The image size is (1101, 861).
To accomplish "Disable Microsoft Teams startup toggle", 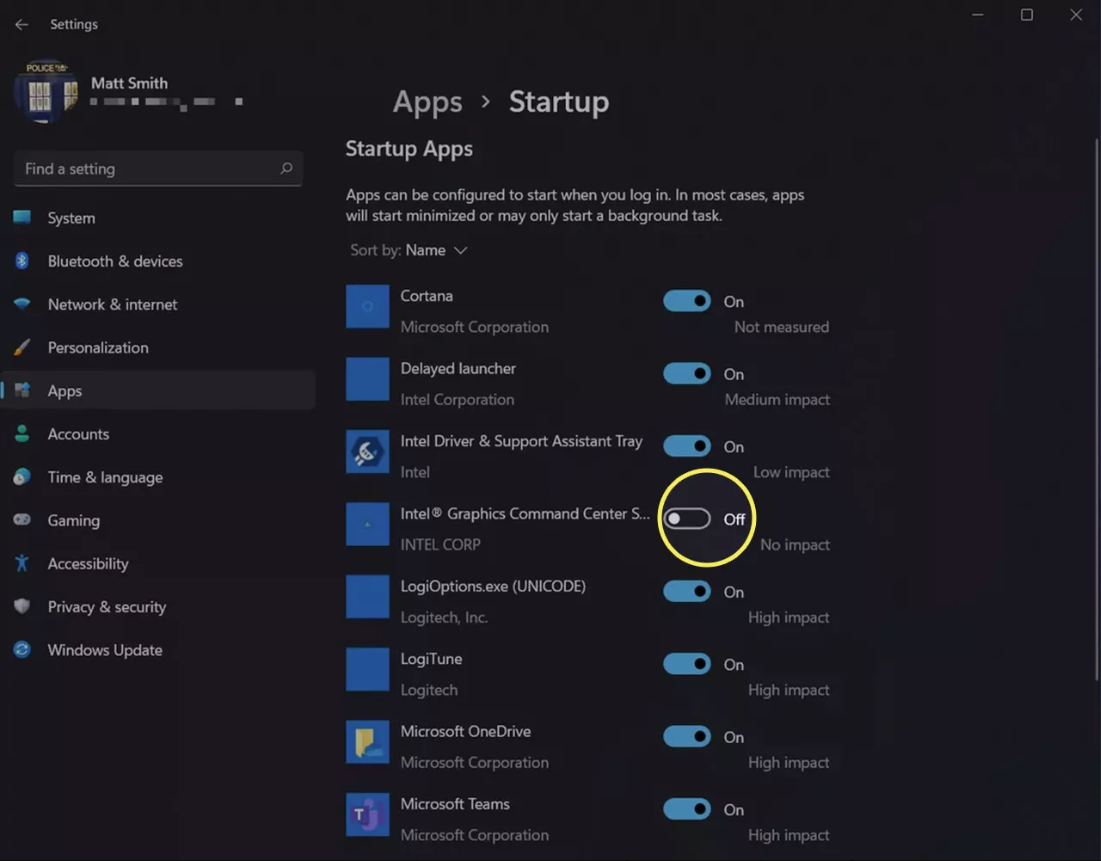I will tap(687, 809).
